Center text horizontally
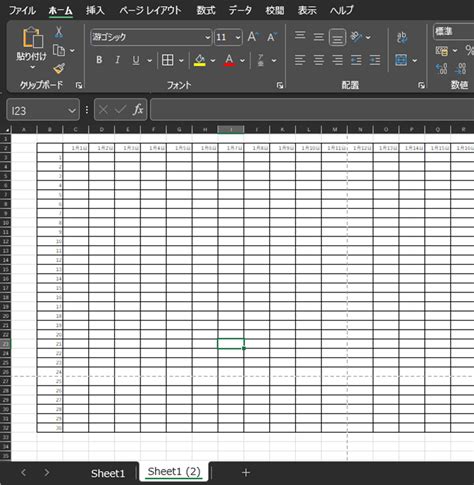Viewport: 474px width, 485px height. click(x=319, y=60)
